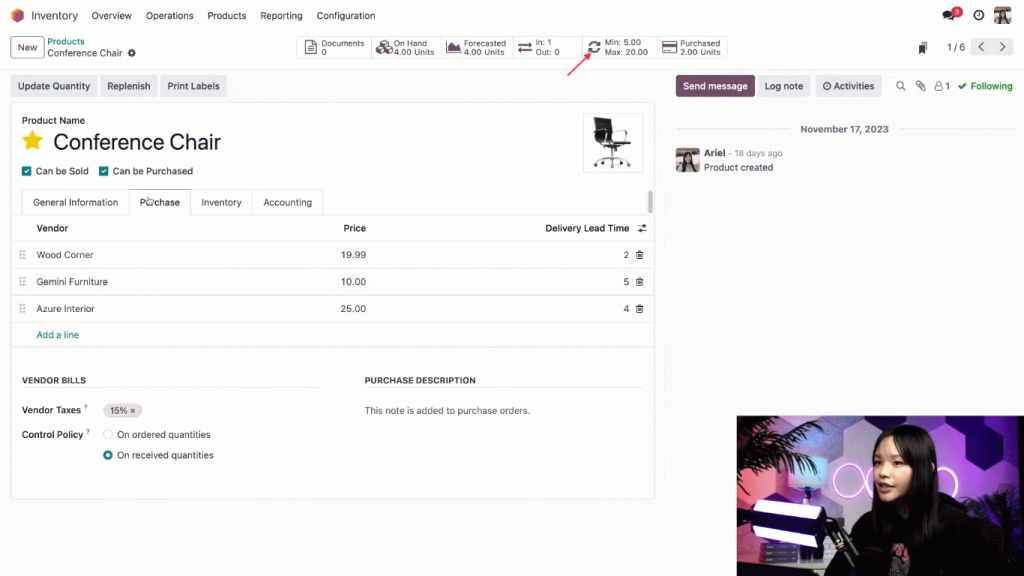The width and height of the screenshot is (1024, 576).
Task: Click the search icon in chatter
Action: (901, 86)
